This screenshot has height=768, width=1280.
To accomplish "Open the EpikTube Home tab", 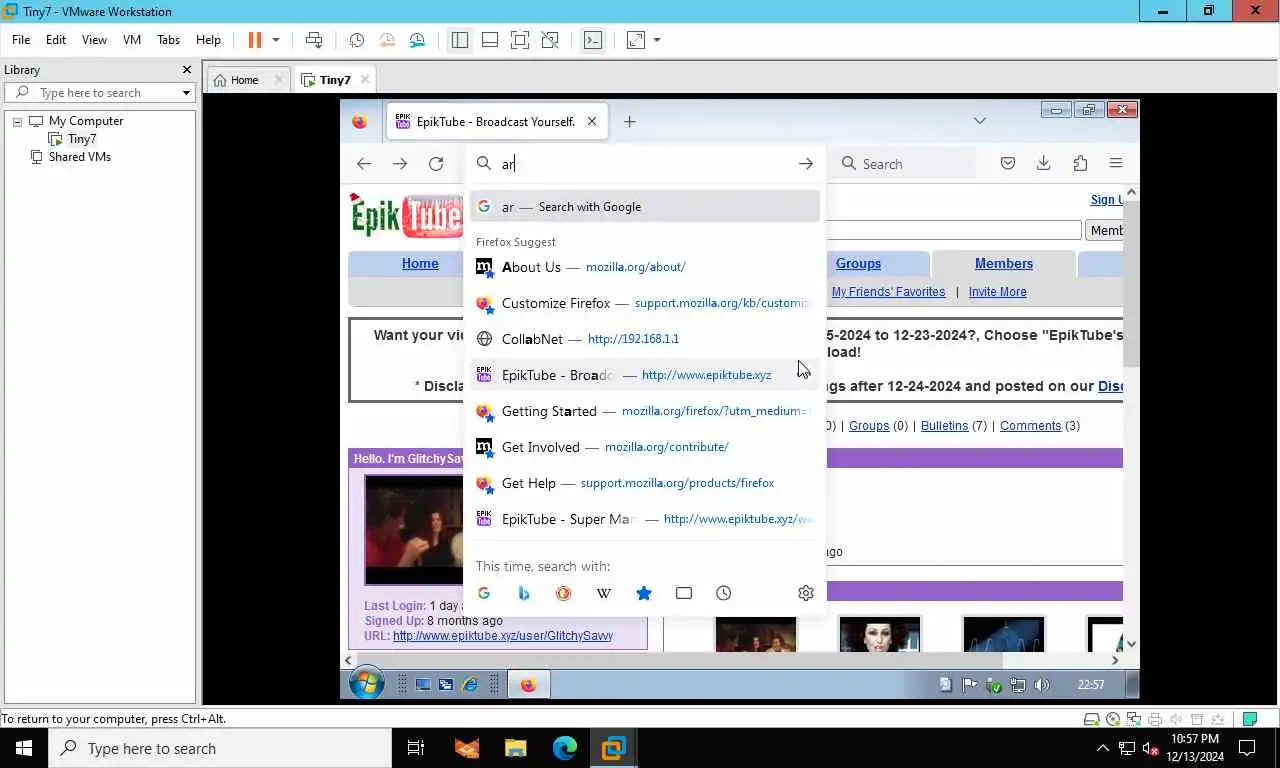I will (420, 264).
